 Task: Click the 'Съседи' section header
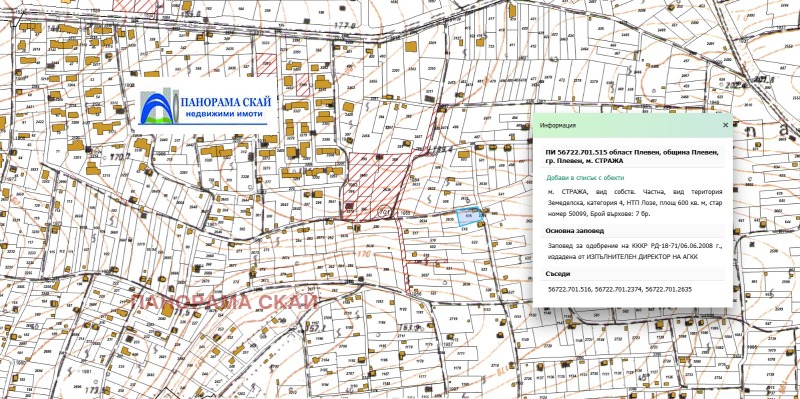point(558,273)
